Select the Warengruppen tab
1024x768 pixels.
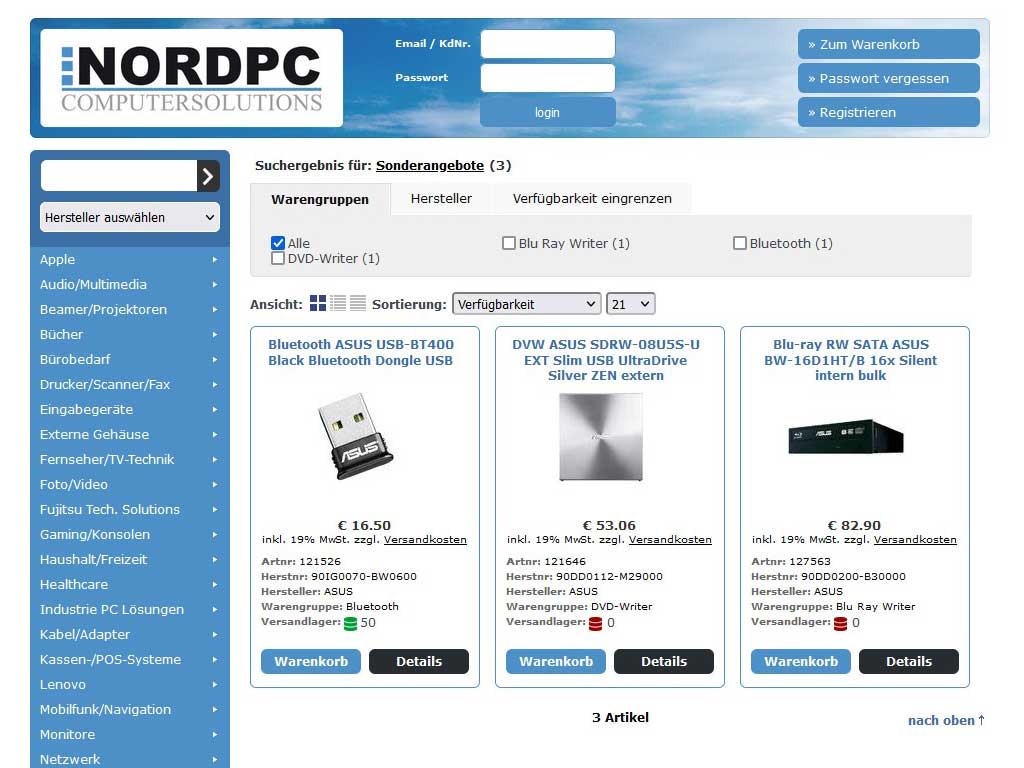pyautogui.click(x=320, y=199)
